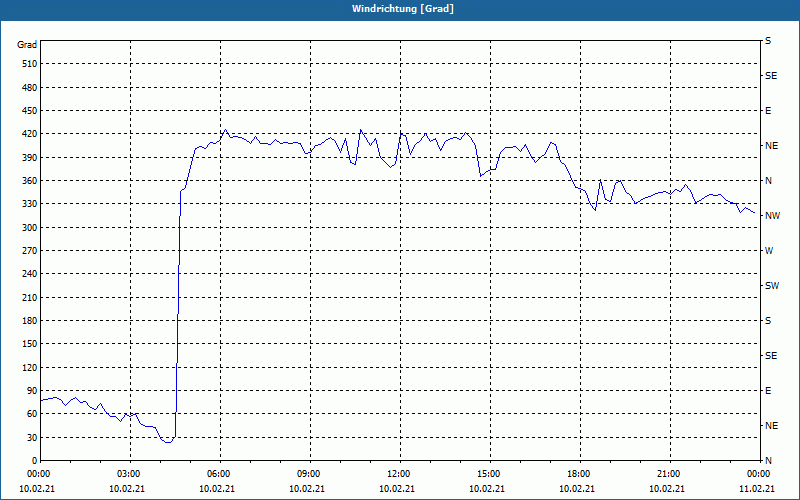This screenshot has height=500, width=800.
Task: Select the 180 degree axis value
Action: (30, 321)
